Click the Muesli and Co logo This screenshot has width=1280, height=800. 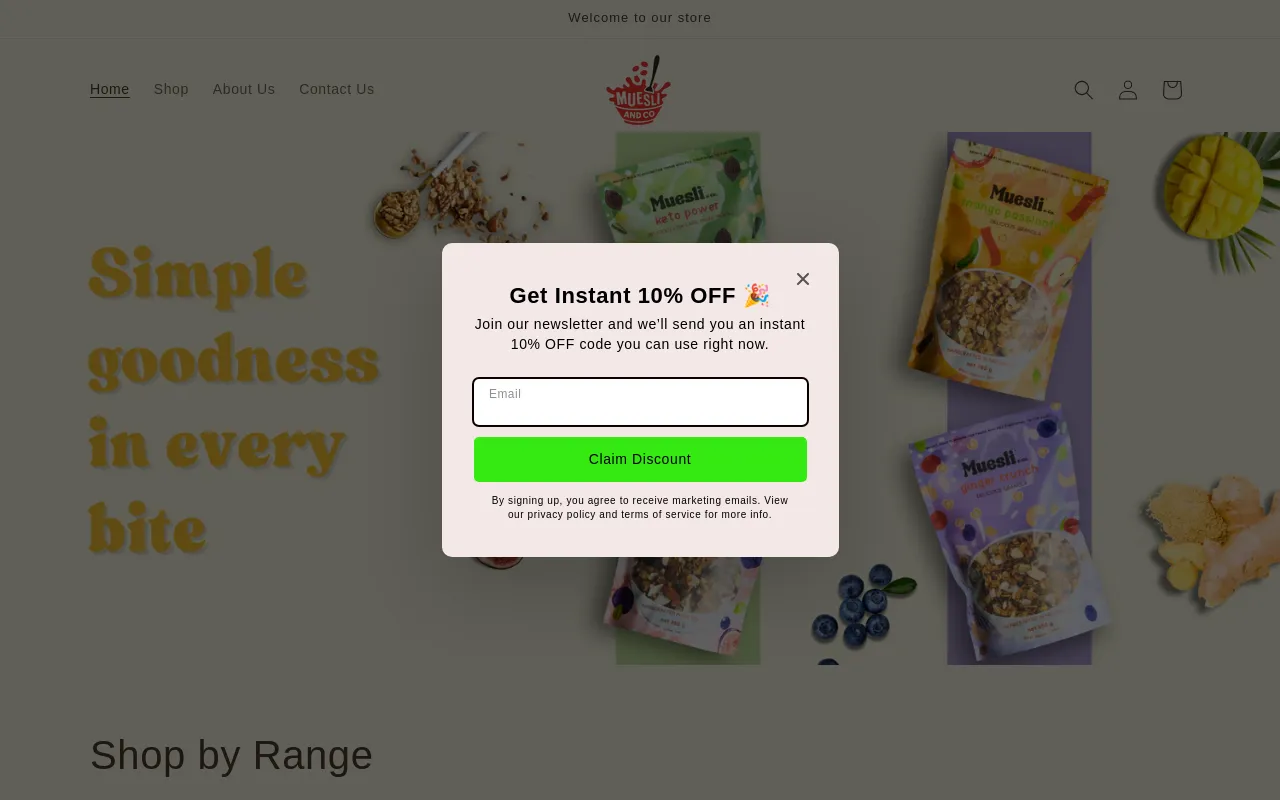[x=638, y=90]
